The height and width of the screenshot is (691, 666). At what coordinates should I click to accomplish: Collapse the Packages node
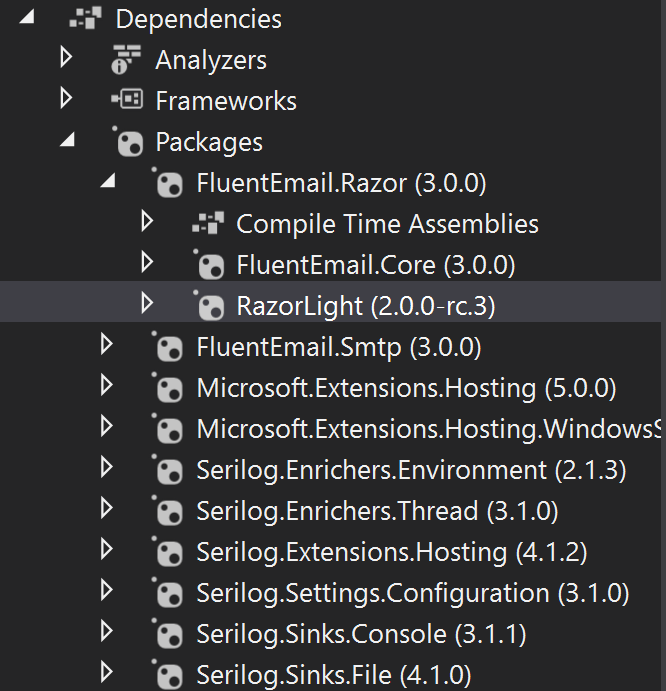coord(67,140)
